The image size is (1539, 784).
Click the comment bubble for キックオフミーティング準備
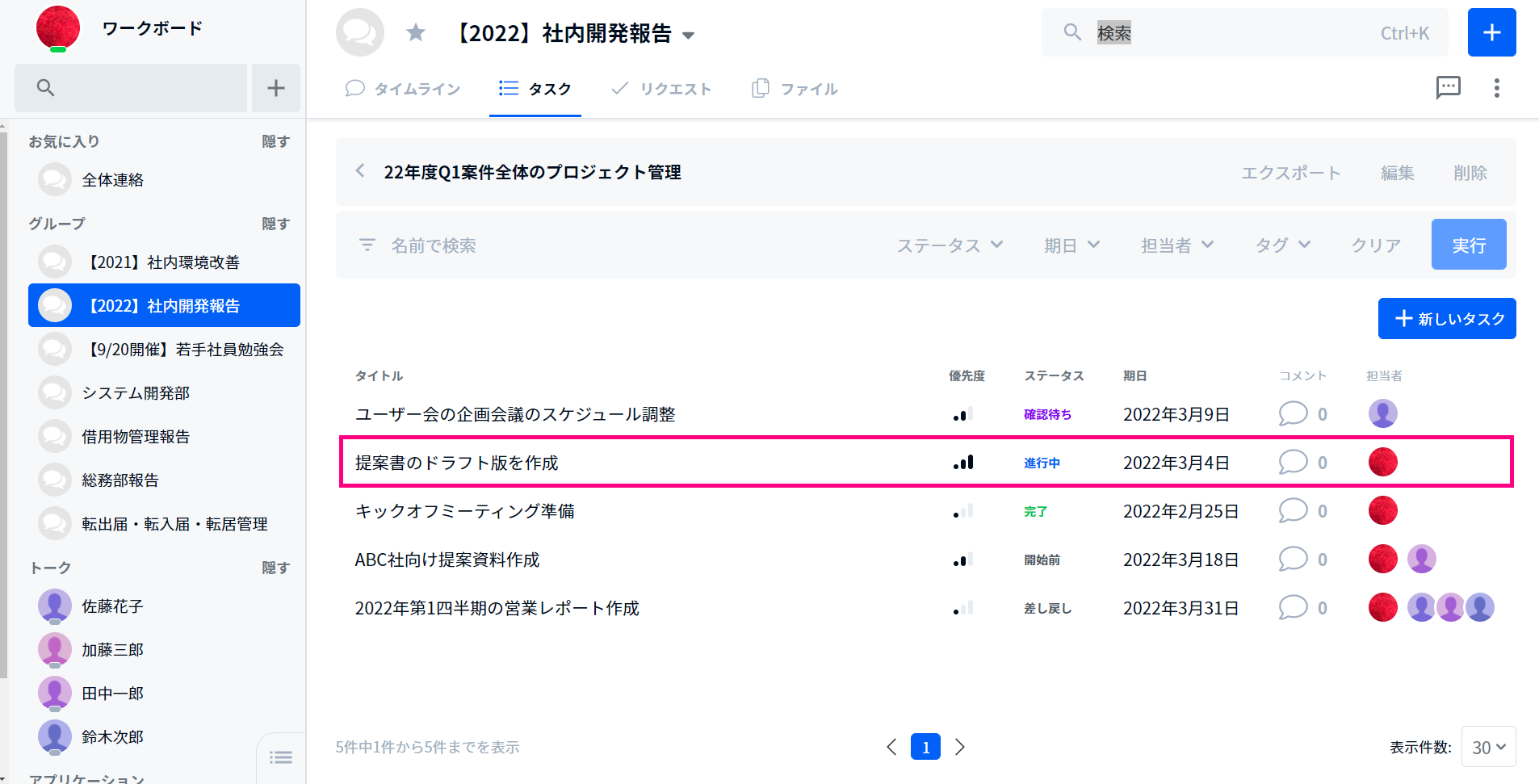[x=1293, y=510]
